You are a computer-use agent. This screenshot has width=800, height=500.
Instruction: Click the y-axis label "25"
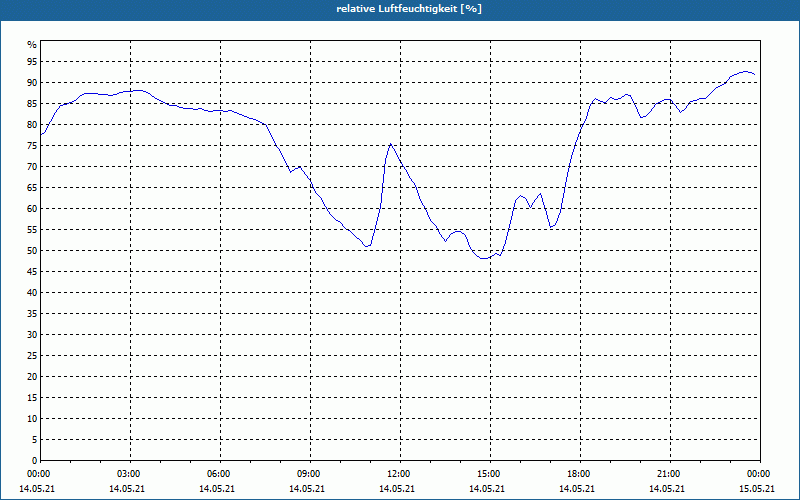pos(32,356)
